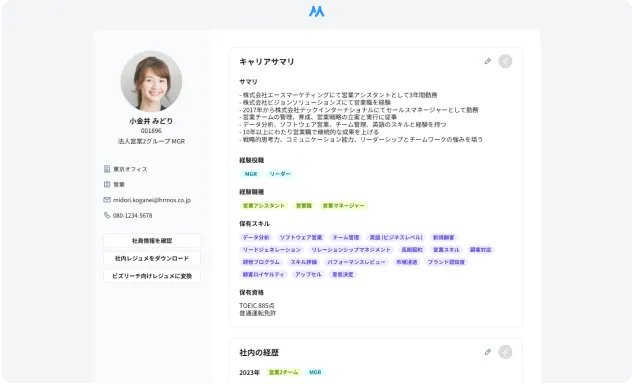Click the TOEIC 885点 qualification text
This screenshot has width=632, height=384.
tap(257, 306)
